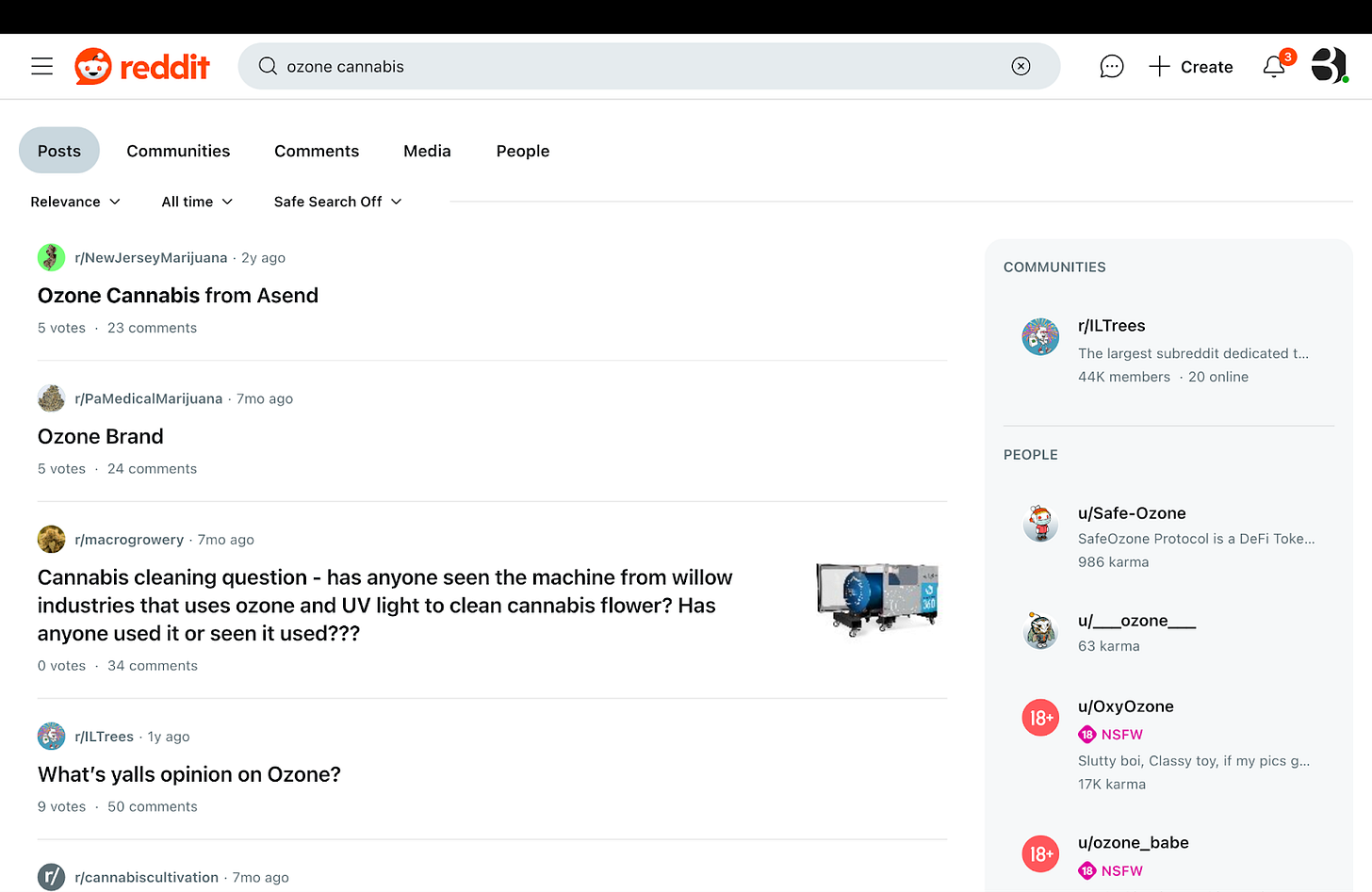The height and width of the screenshot is (892, 1372).
Task: Switch to the Comments tab
Action: pyautogui.click(x=317, y=151)
